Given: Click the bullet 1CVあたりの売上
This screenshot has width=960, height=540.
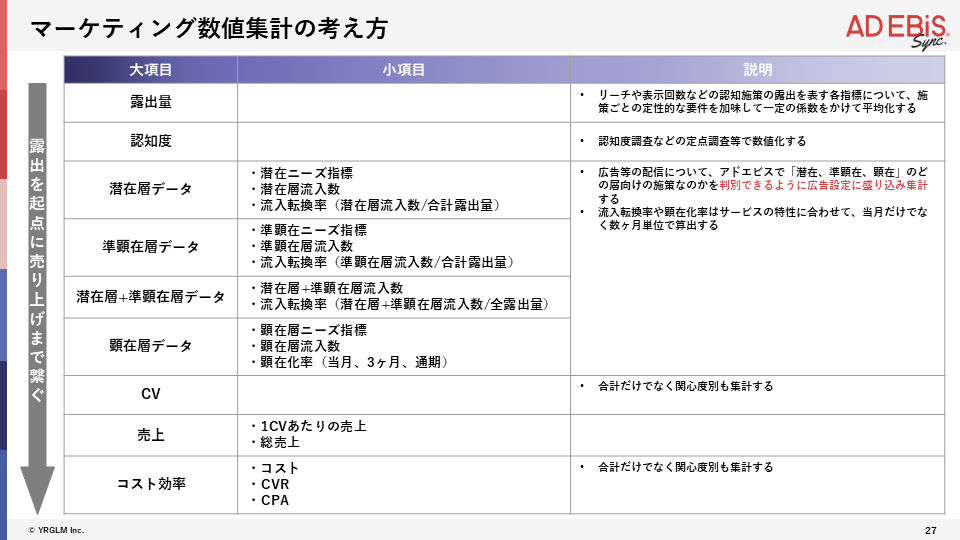Looking at the screenshot, I should 308,426.
